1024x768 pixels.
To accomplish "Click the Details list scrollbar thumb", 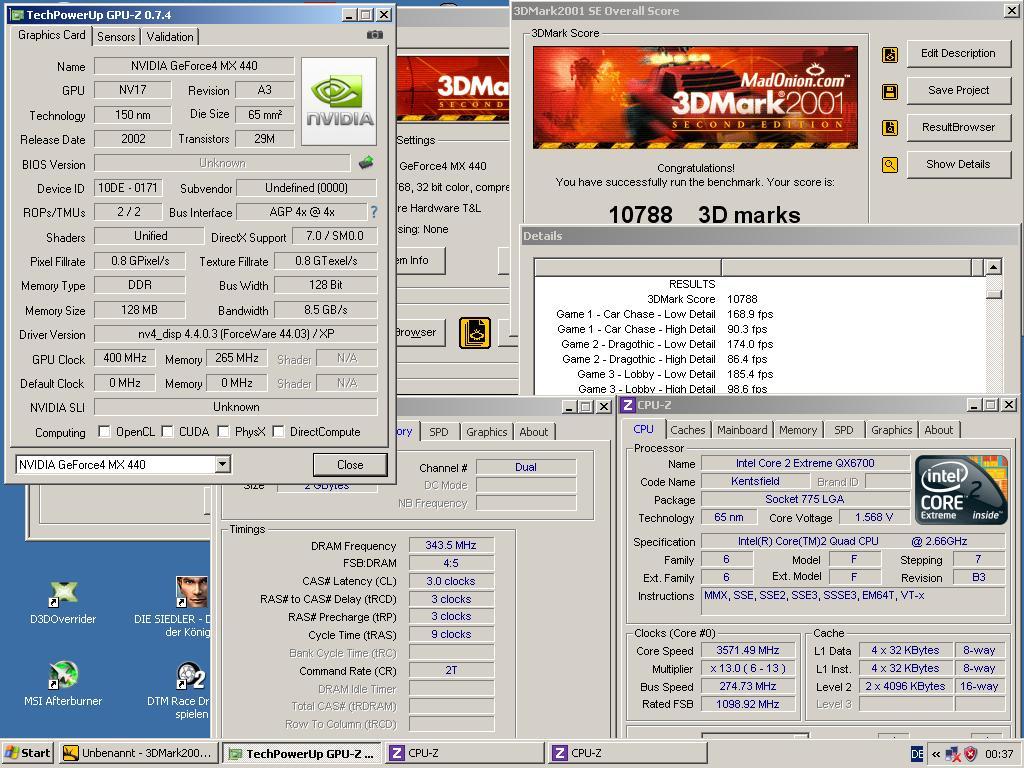I will (993, 295).
